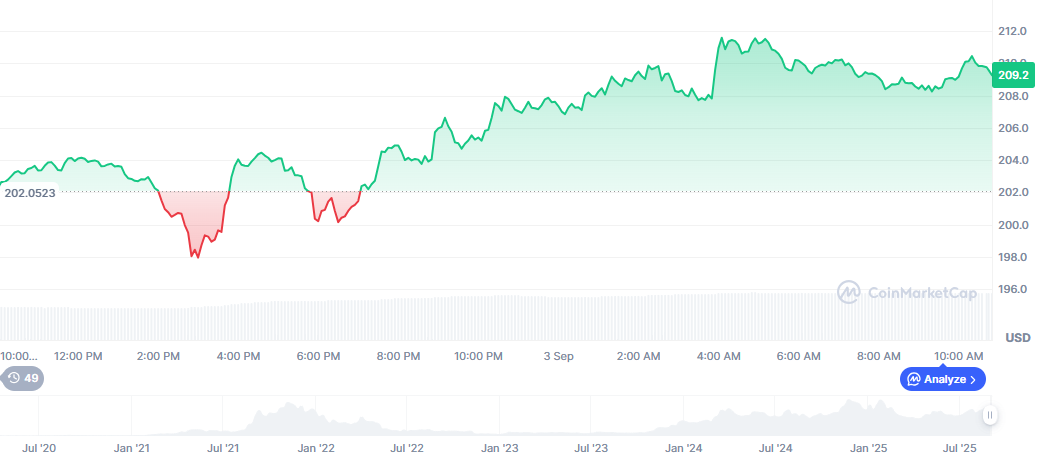Click Jul '23 on the range navigator

590,448
